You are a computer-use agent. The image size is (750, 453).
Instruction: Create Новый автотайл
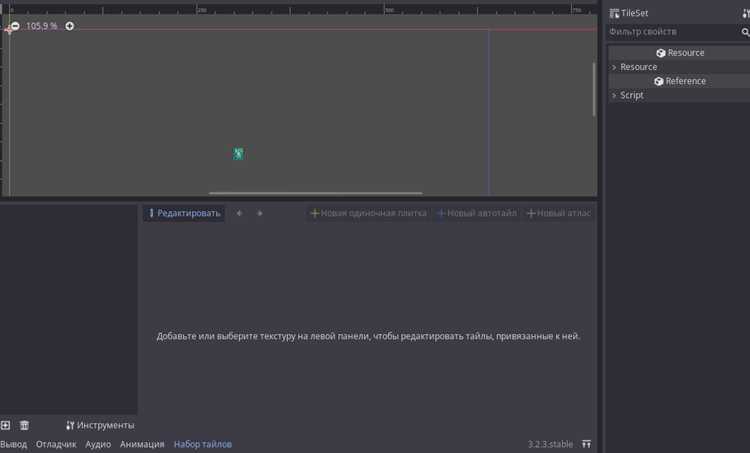click(477, 213)
